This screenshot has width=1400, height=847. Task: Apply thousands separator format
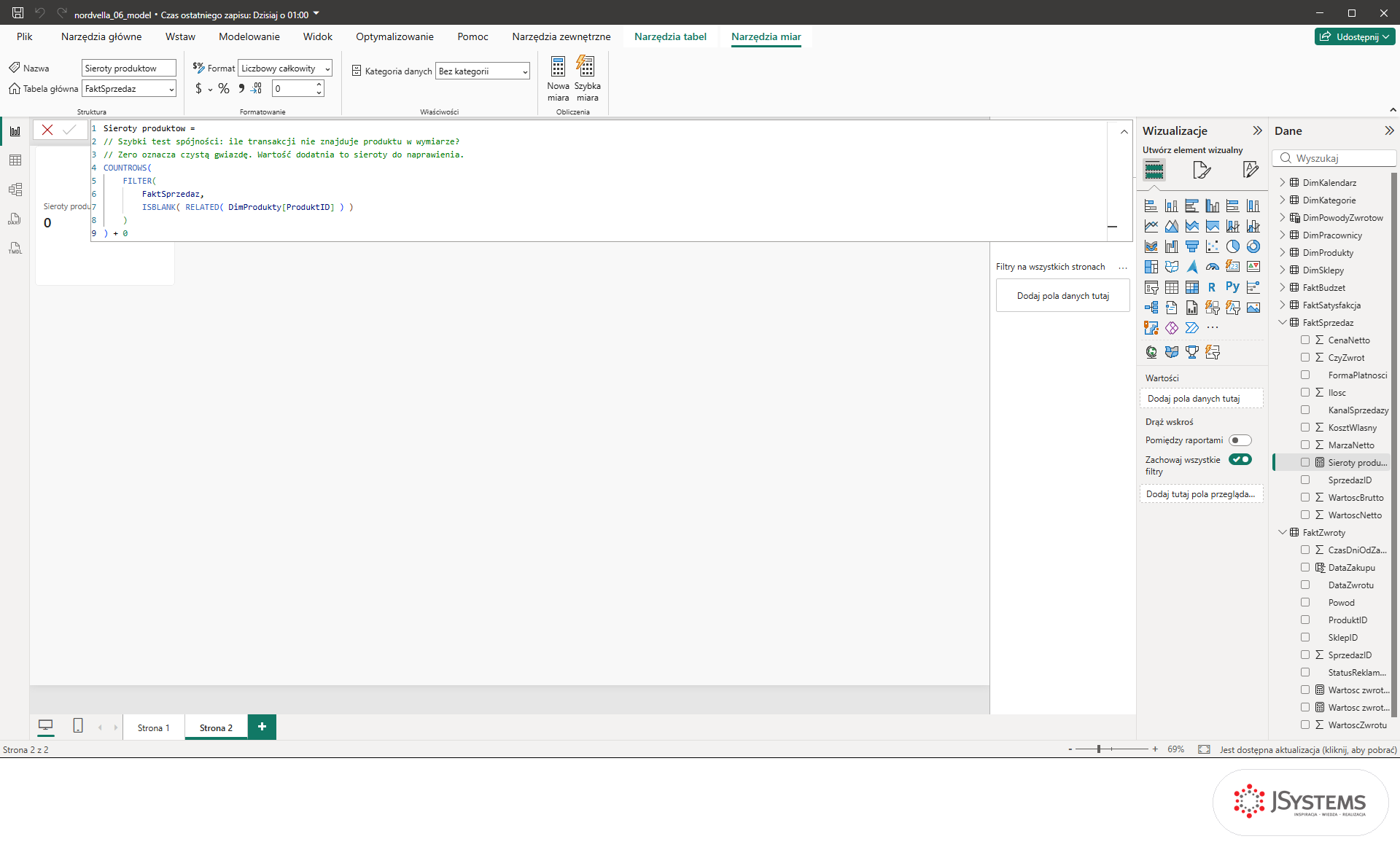(x=241, y=88)
